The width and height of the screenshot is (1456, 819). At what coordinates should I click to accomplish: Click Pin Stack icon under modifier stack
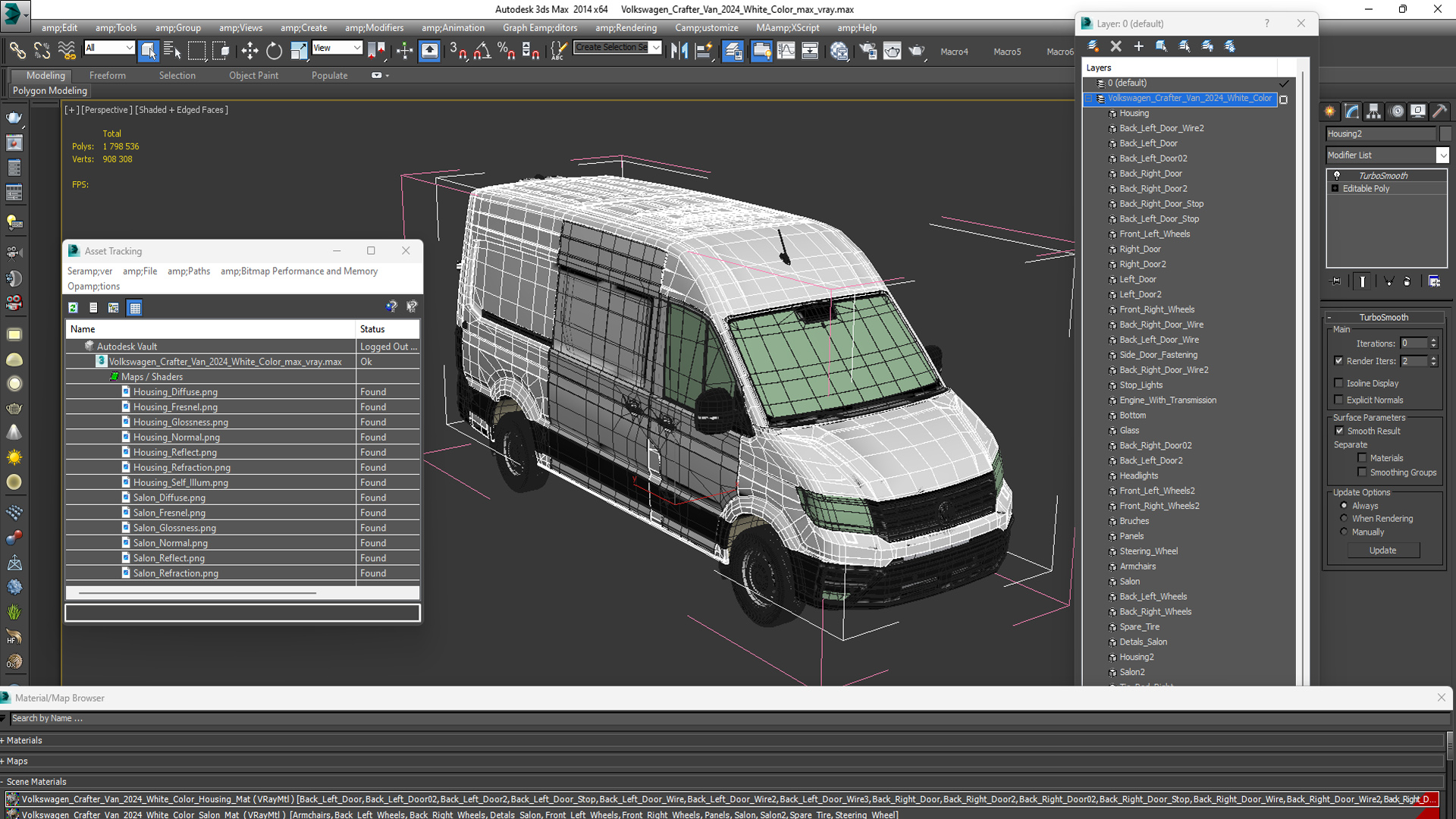click(x=1336, y=281)
